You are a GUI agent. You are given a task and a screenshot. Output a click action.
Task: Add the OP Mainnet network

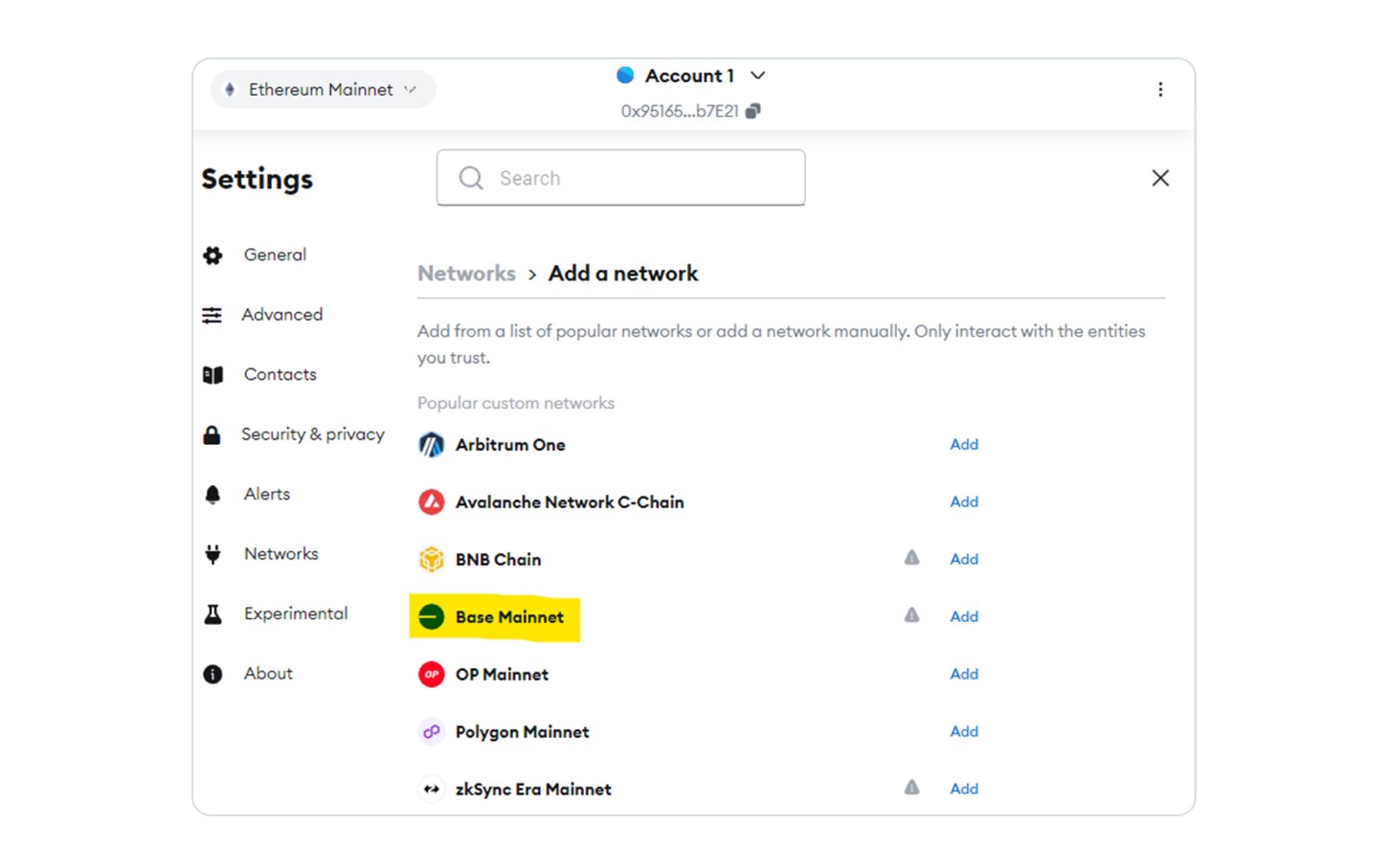[964, 674]
